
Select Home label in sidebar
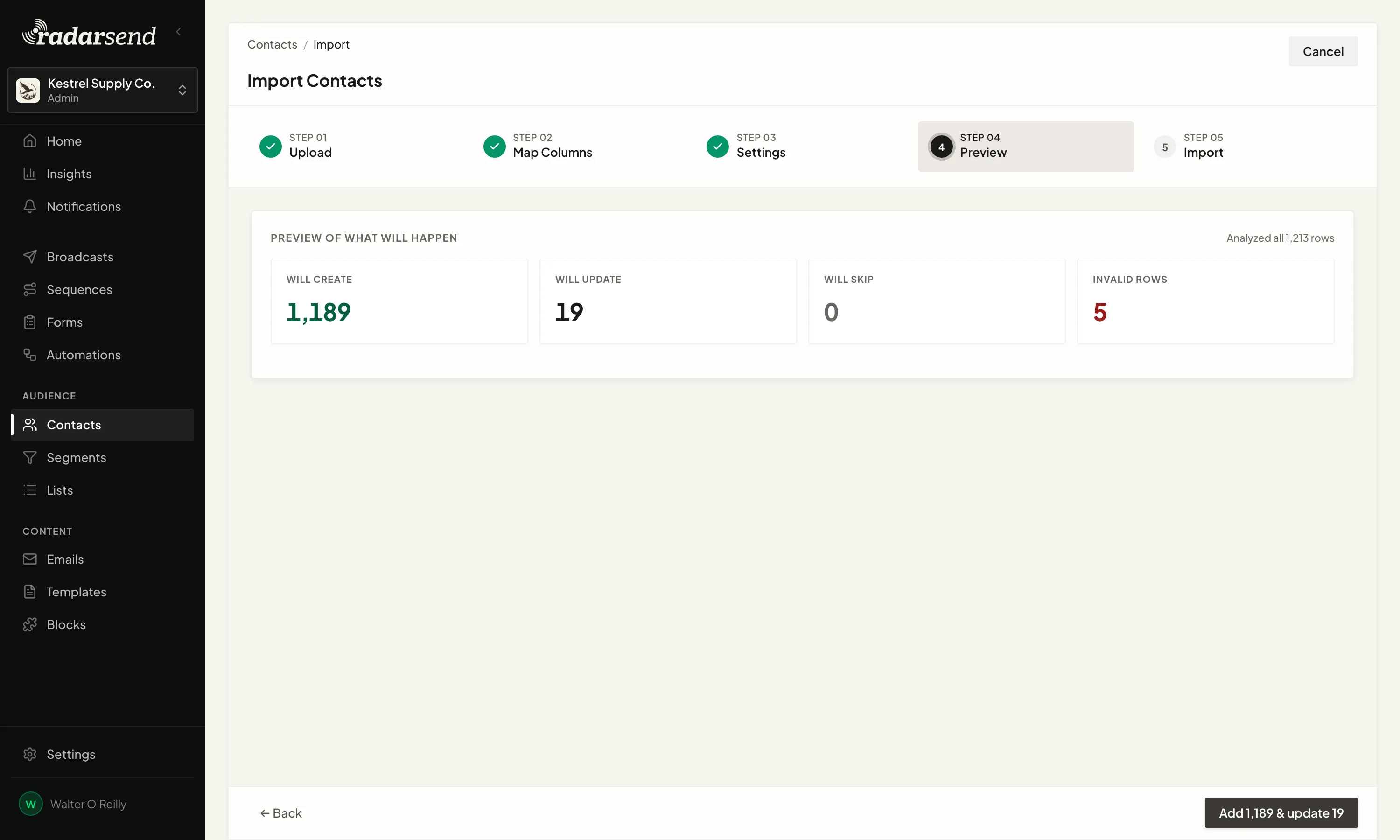pos(64,141)
